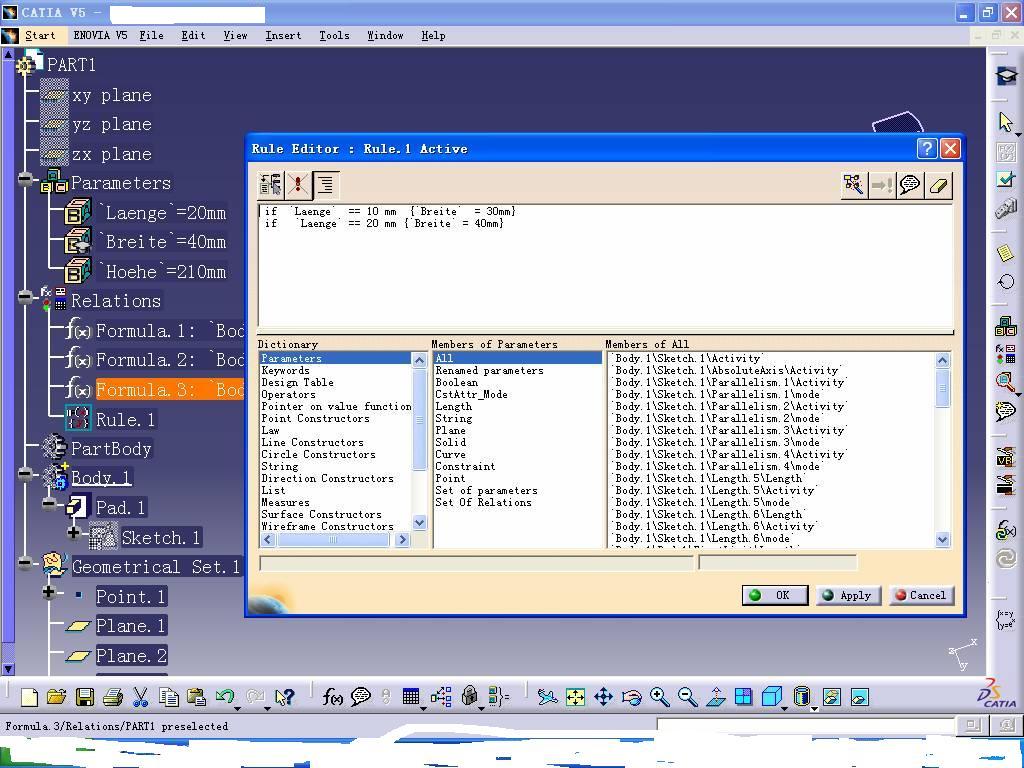This screenshot has width=1024, height=768.
Task: Collapse the Parameters tree node
Action: [x=25, y=179]
